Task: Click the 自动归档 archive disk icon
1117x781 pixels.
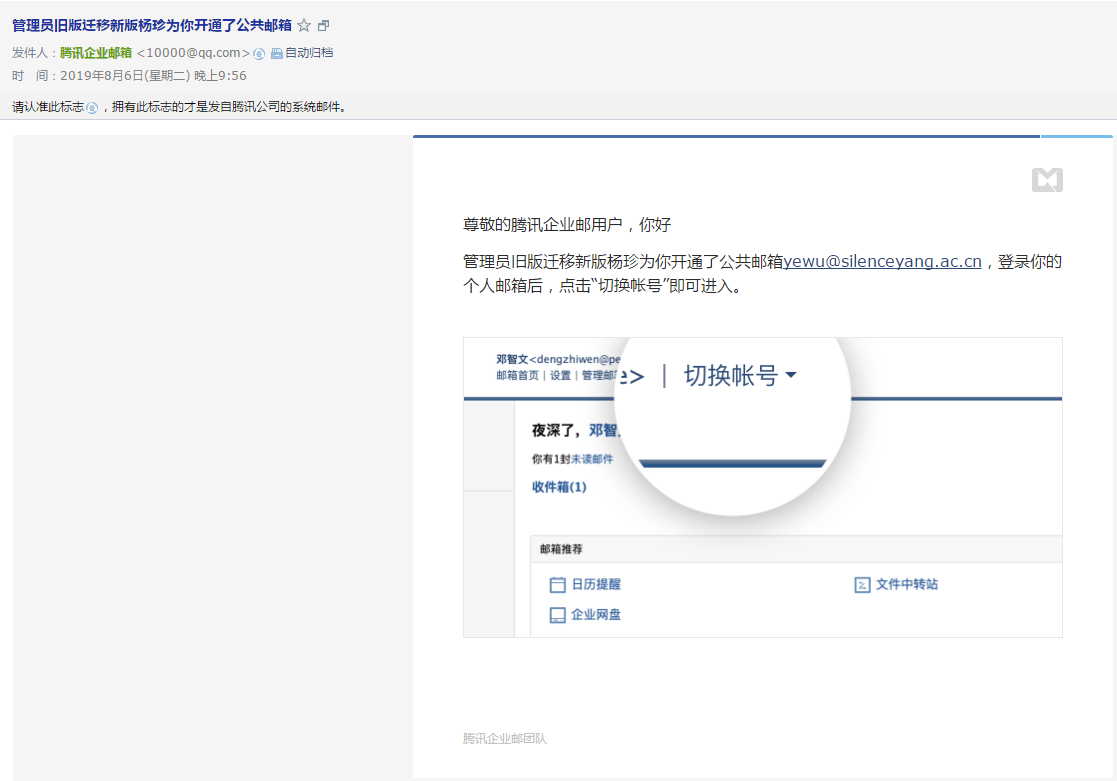Action: point(277,52)
